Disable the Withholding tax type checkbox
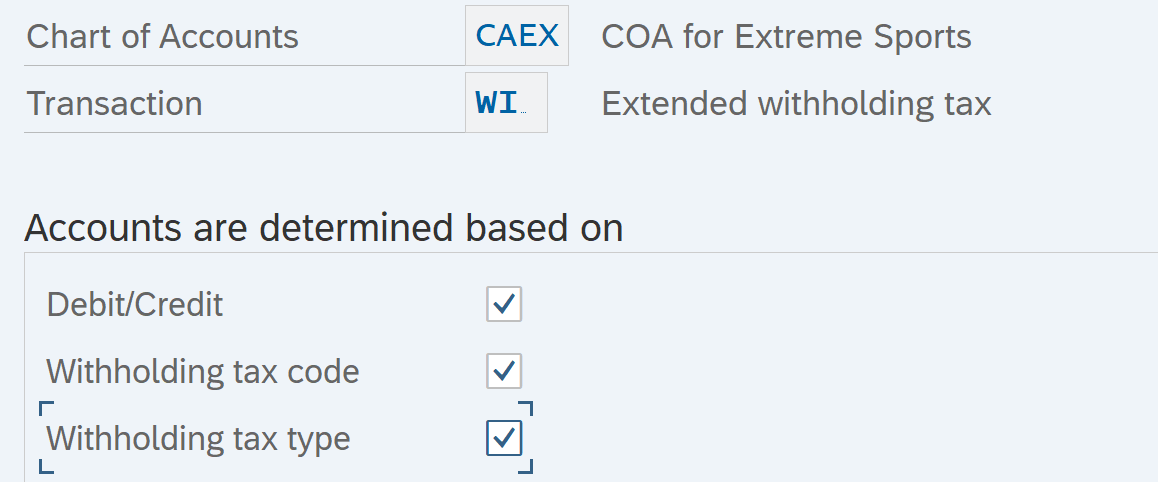The image size is (1158, 482). pos(504,438)
